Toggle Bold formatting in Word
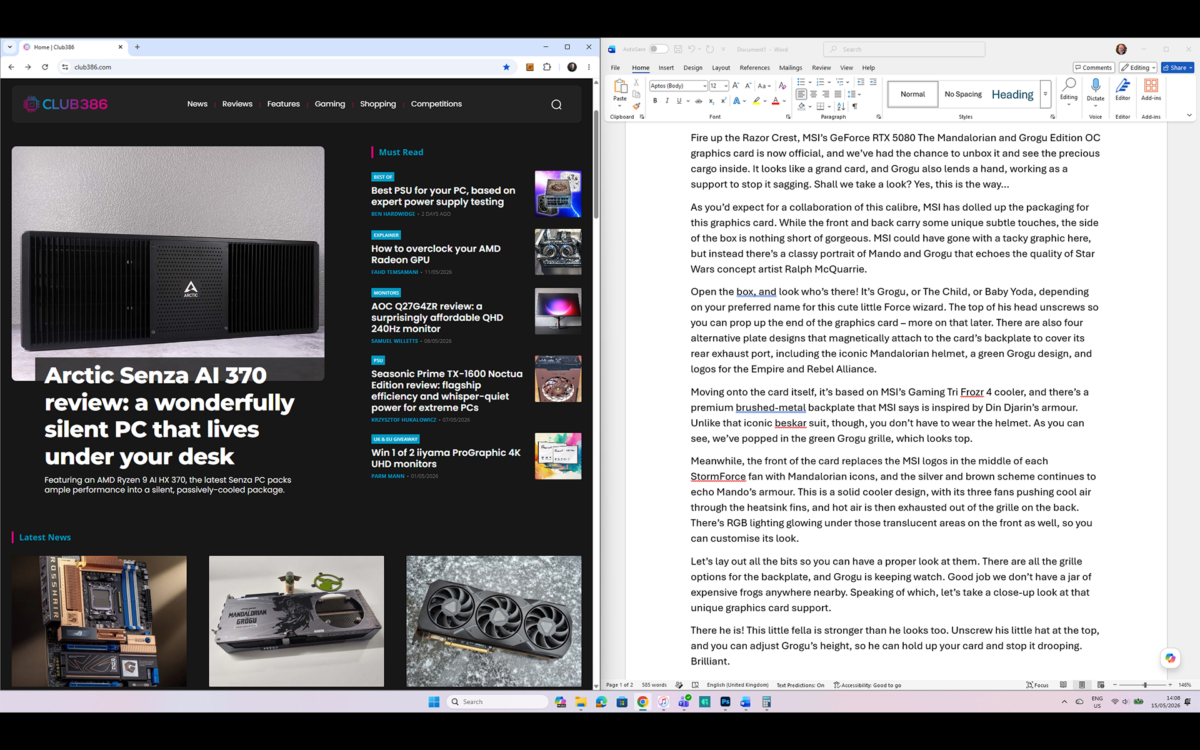Image resolution: width=1200 pixels, height=750 pixels. pos(655,101)
